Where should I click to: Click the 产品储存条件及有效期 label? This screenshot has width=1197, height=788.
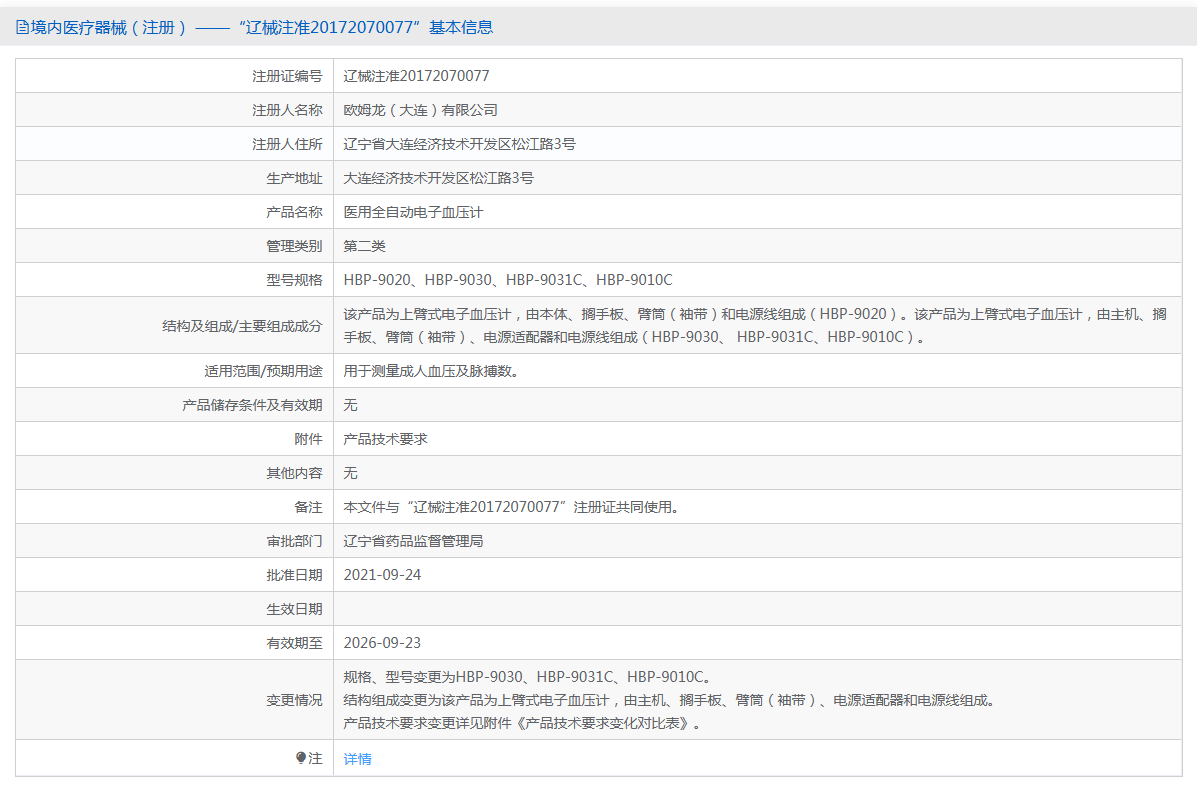pos(252,405)
